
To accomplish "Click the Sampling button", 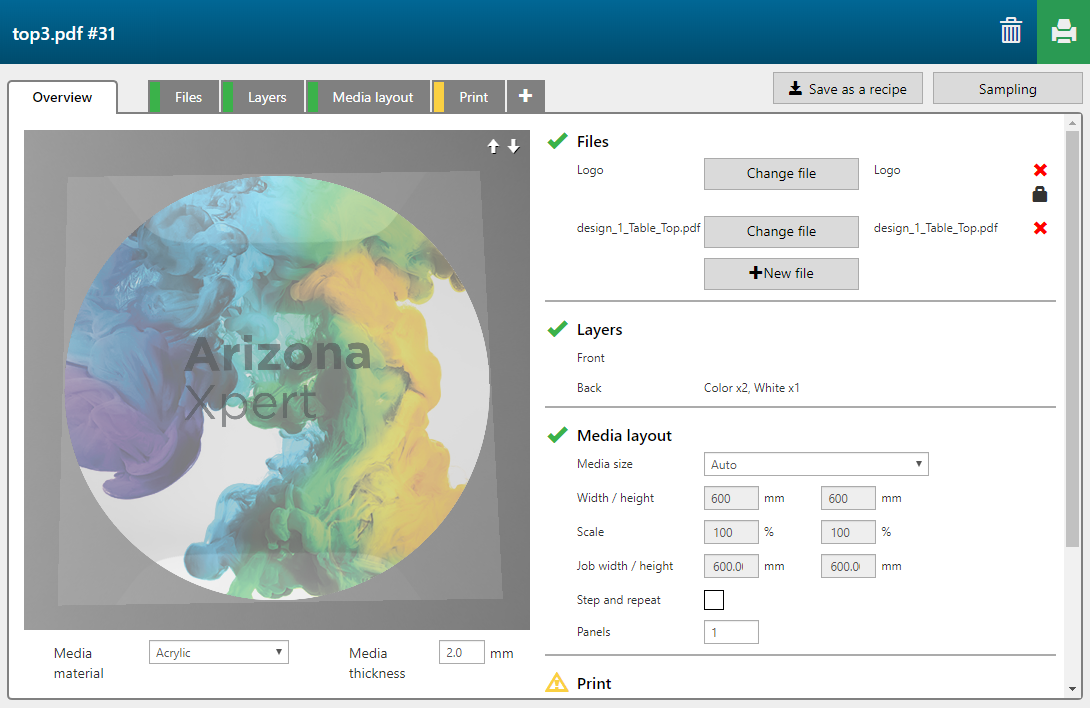I will (1007, 88).
